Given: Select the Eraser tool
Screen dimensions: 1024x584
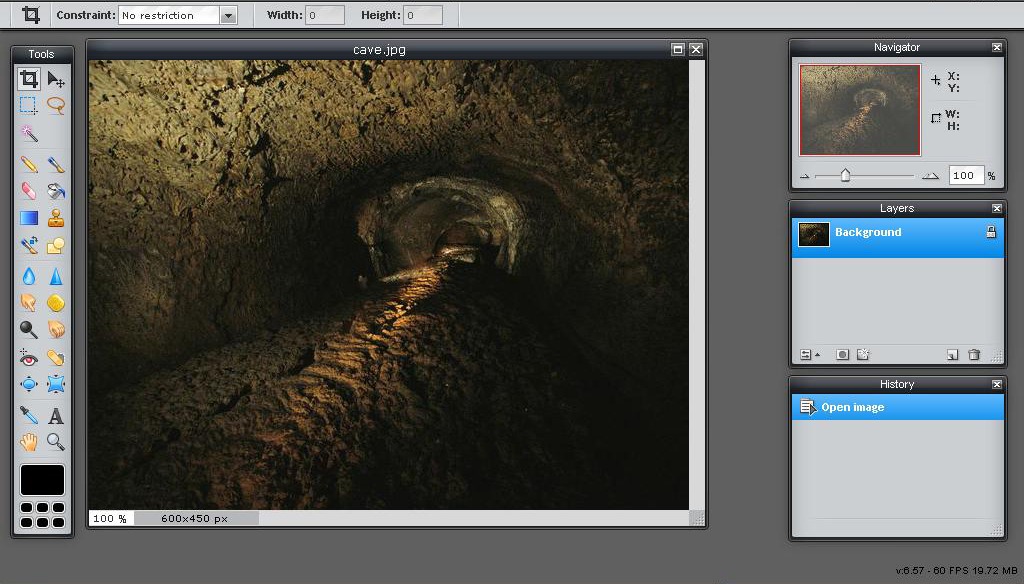Looking at the screenshot, I should click(29, 190).
